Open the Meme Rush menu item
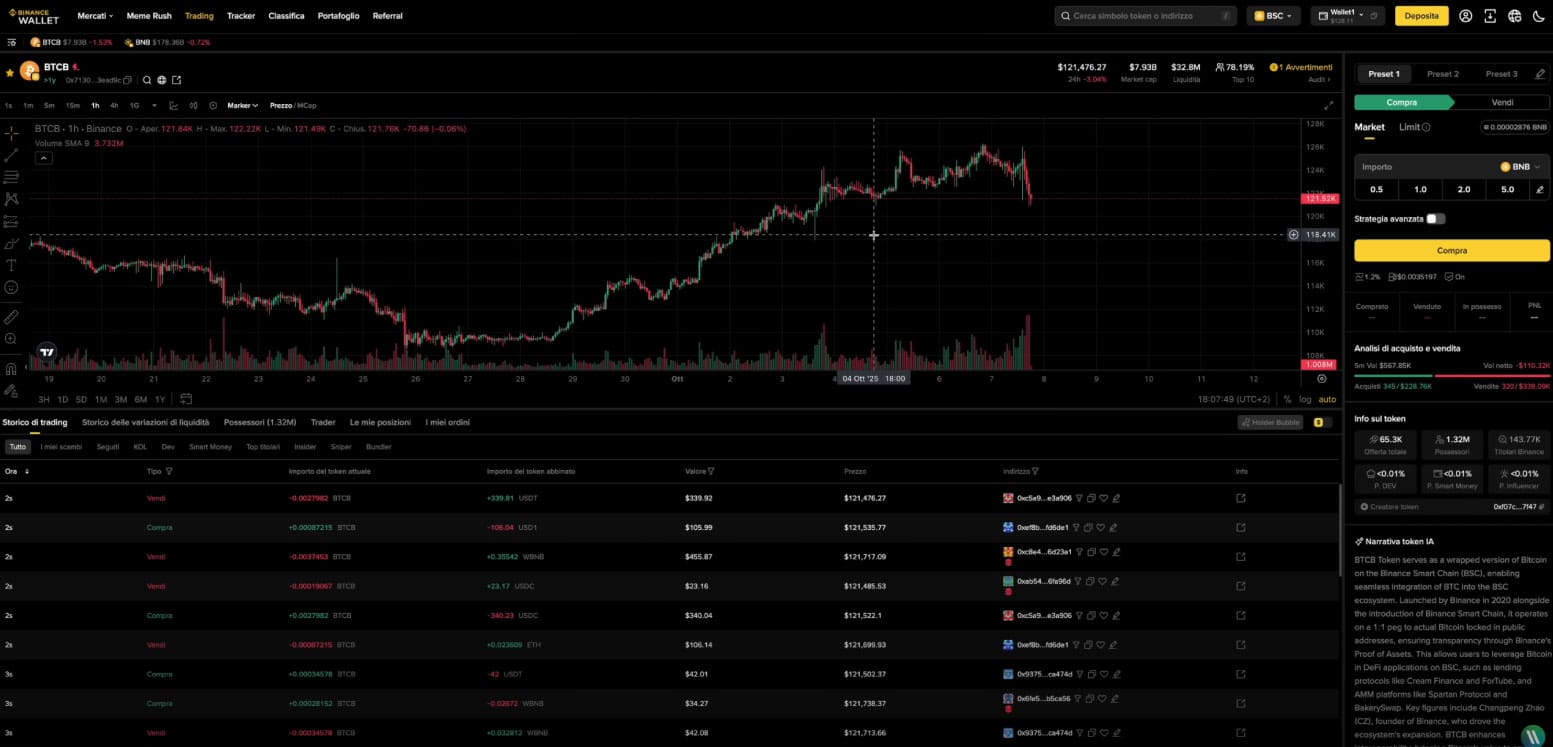Viewport: 1553px width, 747px height. click(149, 16)
